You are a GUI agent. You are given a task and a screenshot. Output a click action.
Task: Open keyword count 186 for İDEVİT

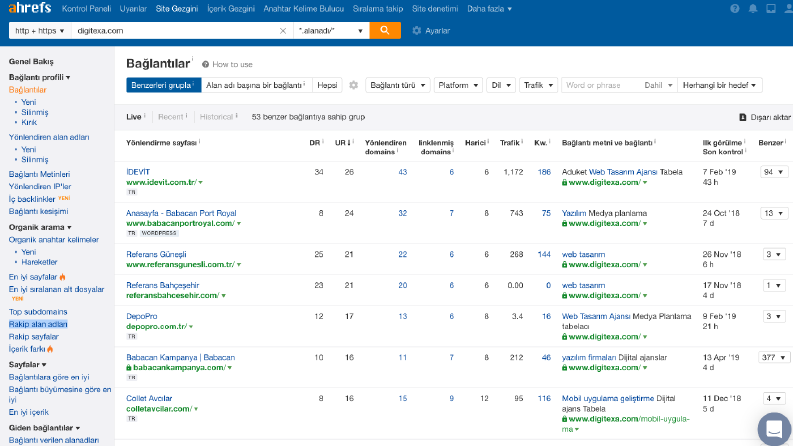pyautogui.click(x=544, y=172)
